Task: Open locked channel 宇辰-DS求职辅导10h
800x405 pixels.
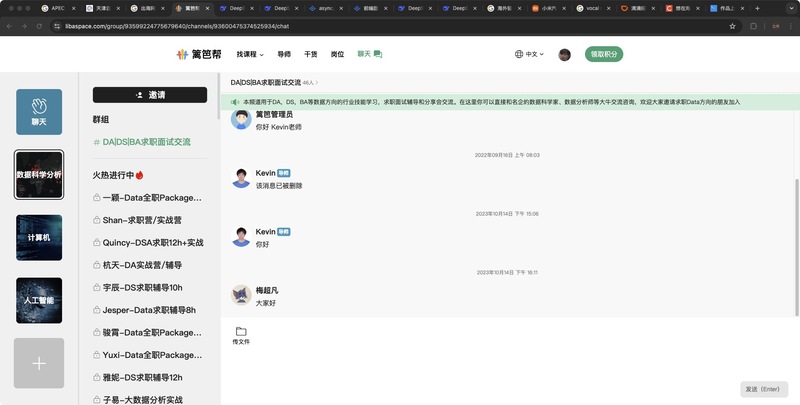Action: [138, 288]
